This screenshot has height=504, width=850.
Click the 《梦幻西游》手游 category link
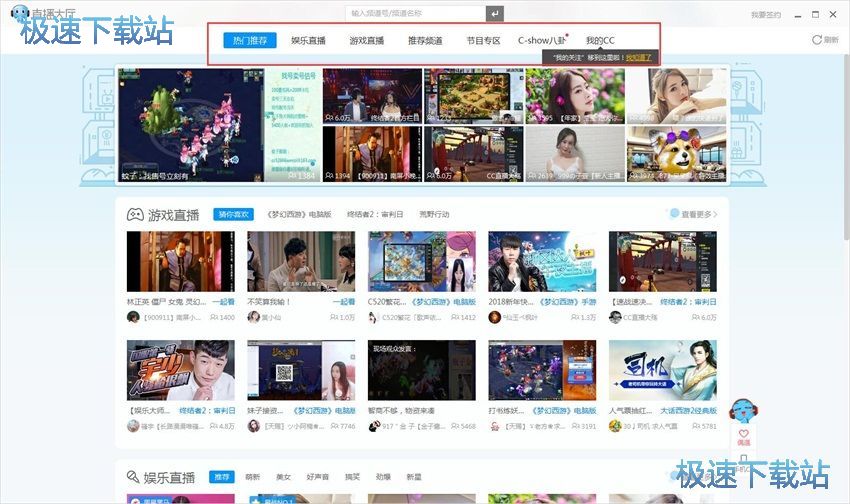[566, 302]
